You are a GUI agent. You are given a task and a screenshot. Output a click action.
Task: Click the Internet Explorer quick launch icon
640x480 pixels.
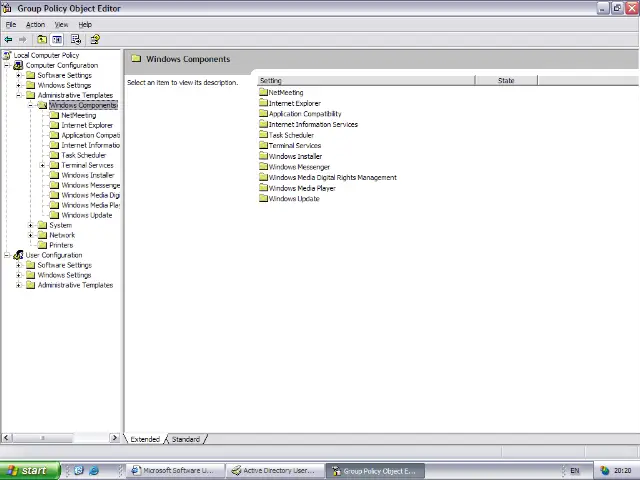(94, 471)
